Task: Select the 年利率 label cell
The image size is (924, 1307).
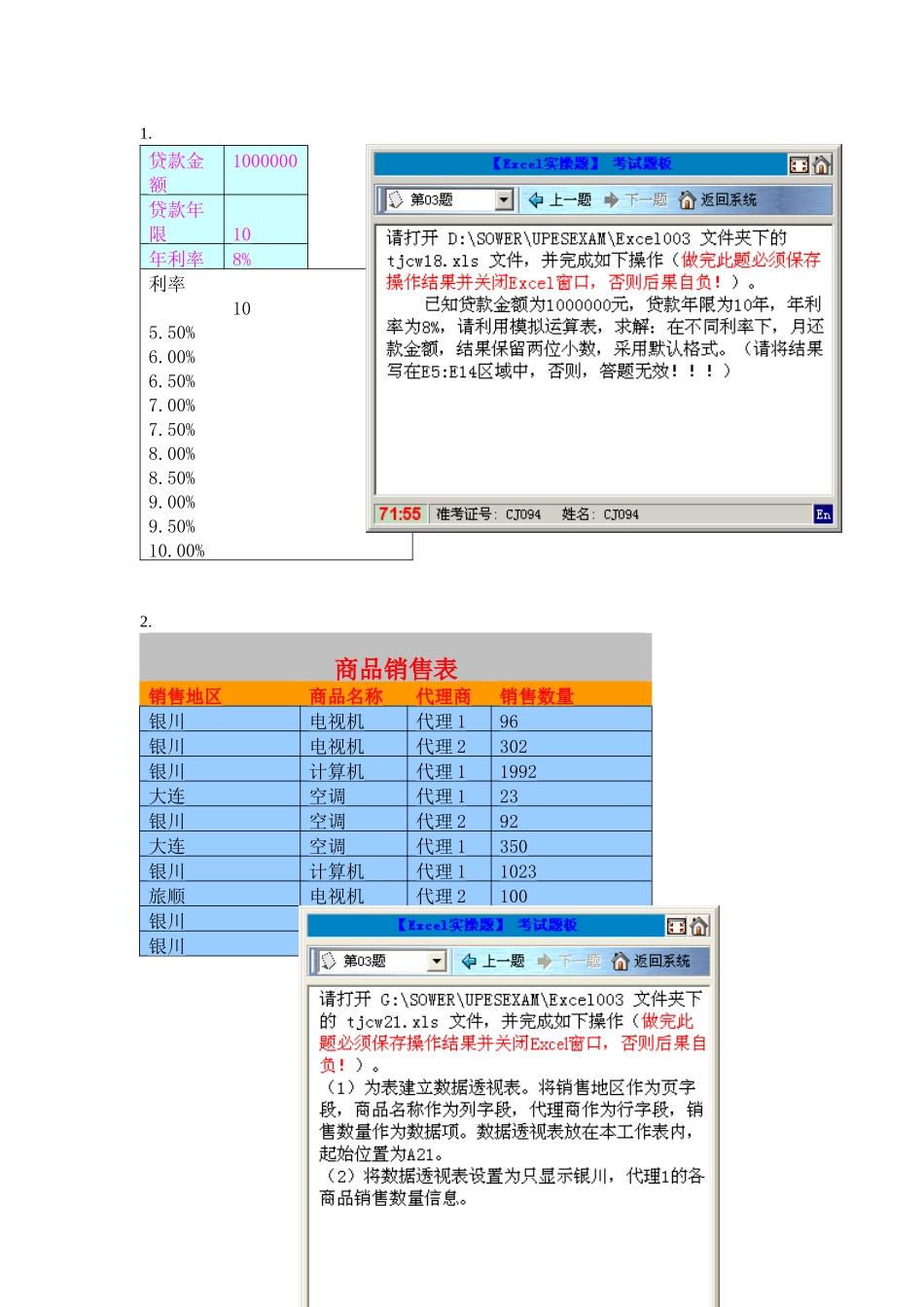Action: 183,257
